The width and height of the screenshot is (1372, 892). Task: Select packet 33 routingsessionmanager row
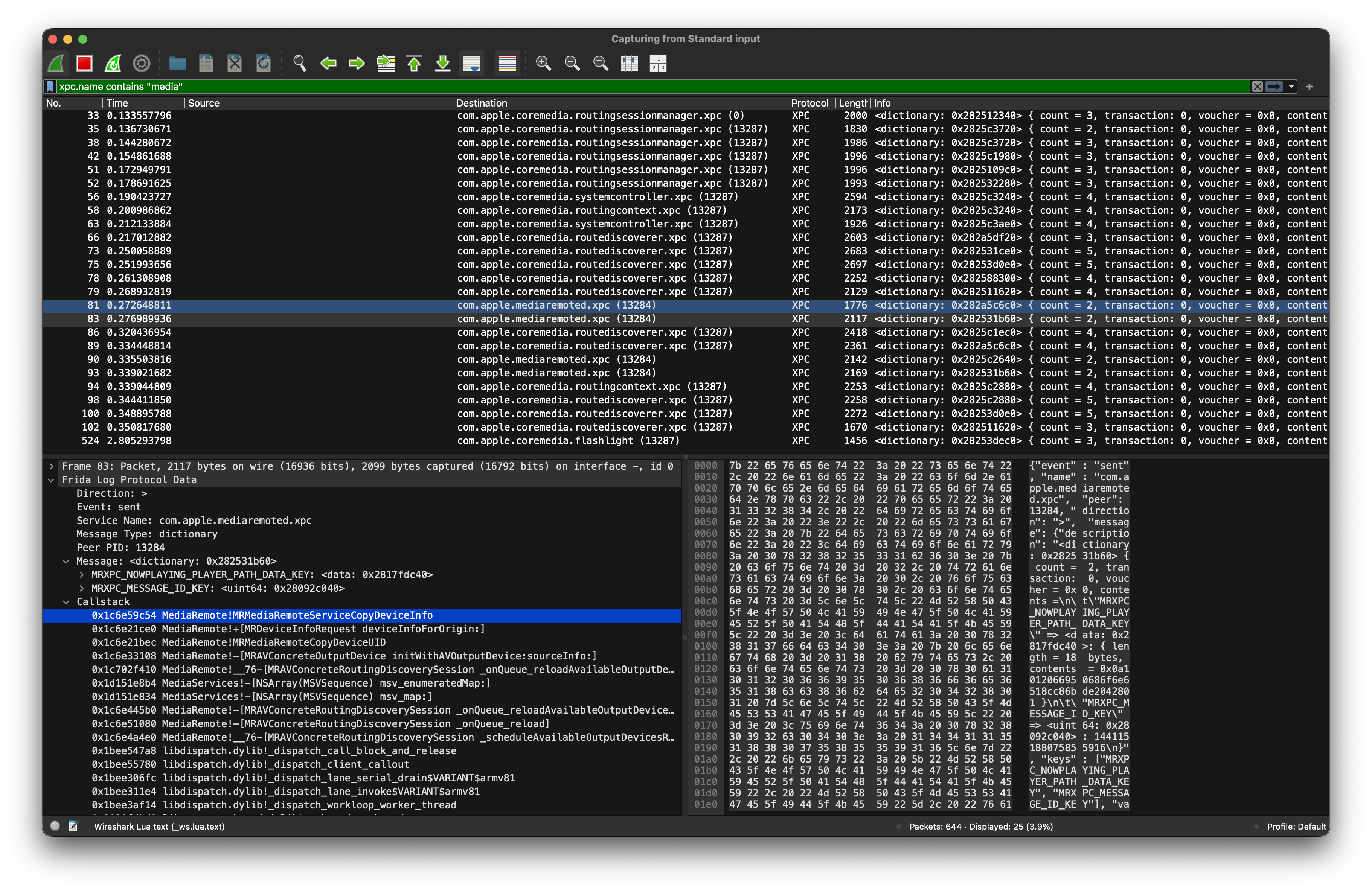click(x=686, y=116)
